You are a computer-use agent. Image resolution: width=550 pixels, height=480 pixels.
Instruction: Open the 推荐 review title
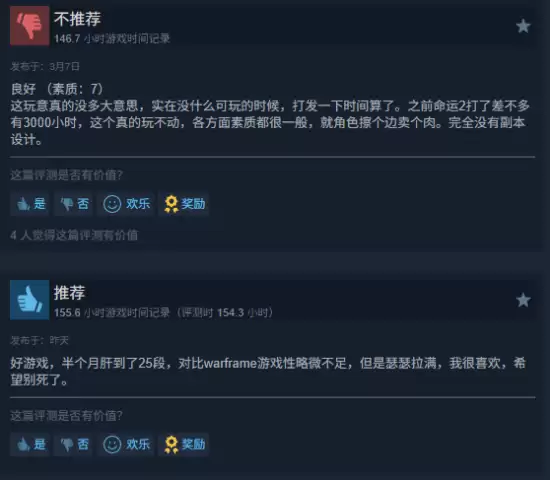click(69, 292)
